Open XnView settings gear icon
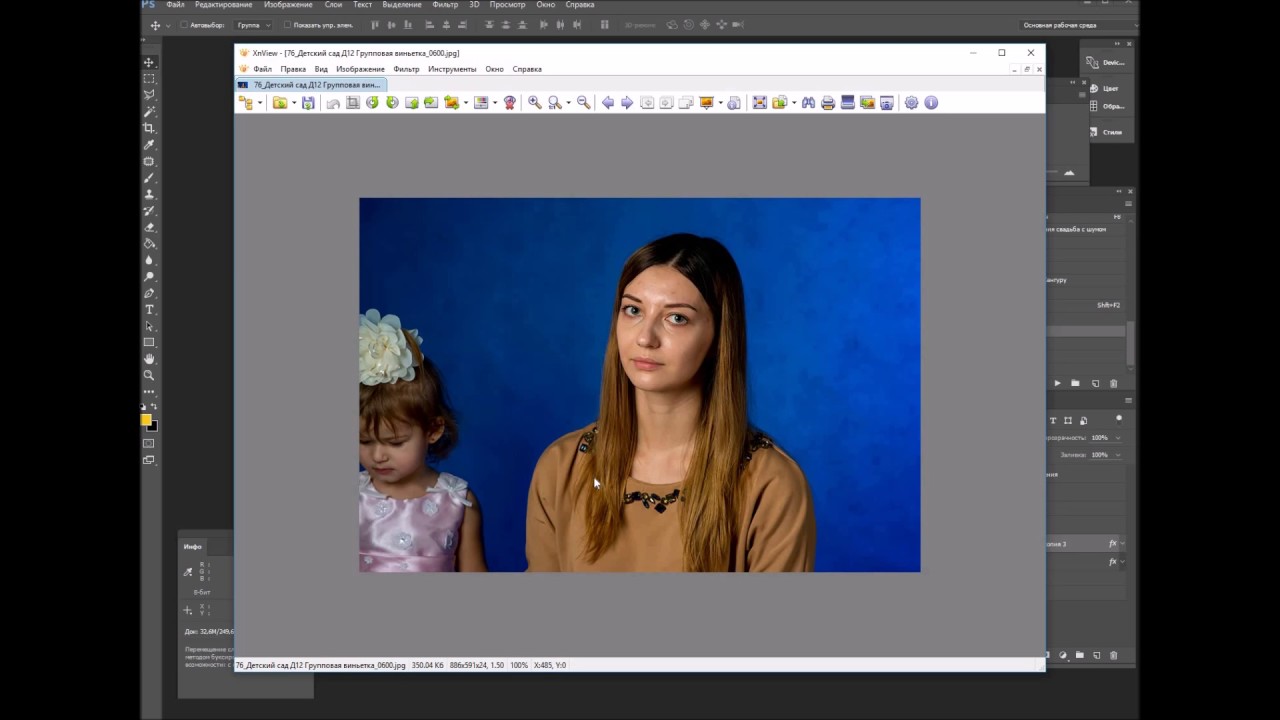The width and height of the screenshot is (1280, 720). coord(911,103)
